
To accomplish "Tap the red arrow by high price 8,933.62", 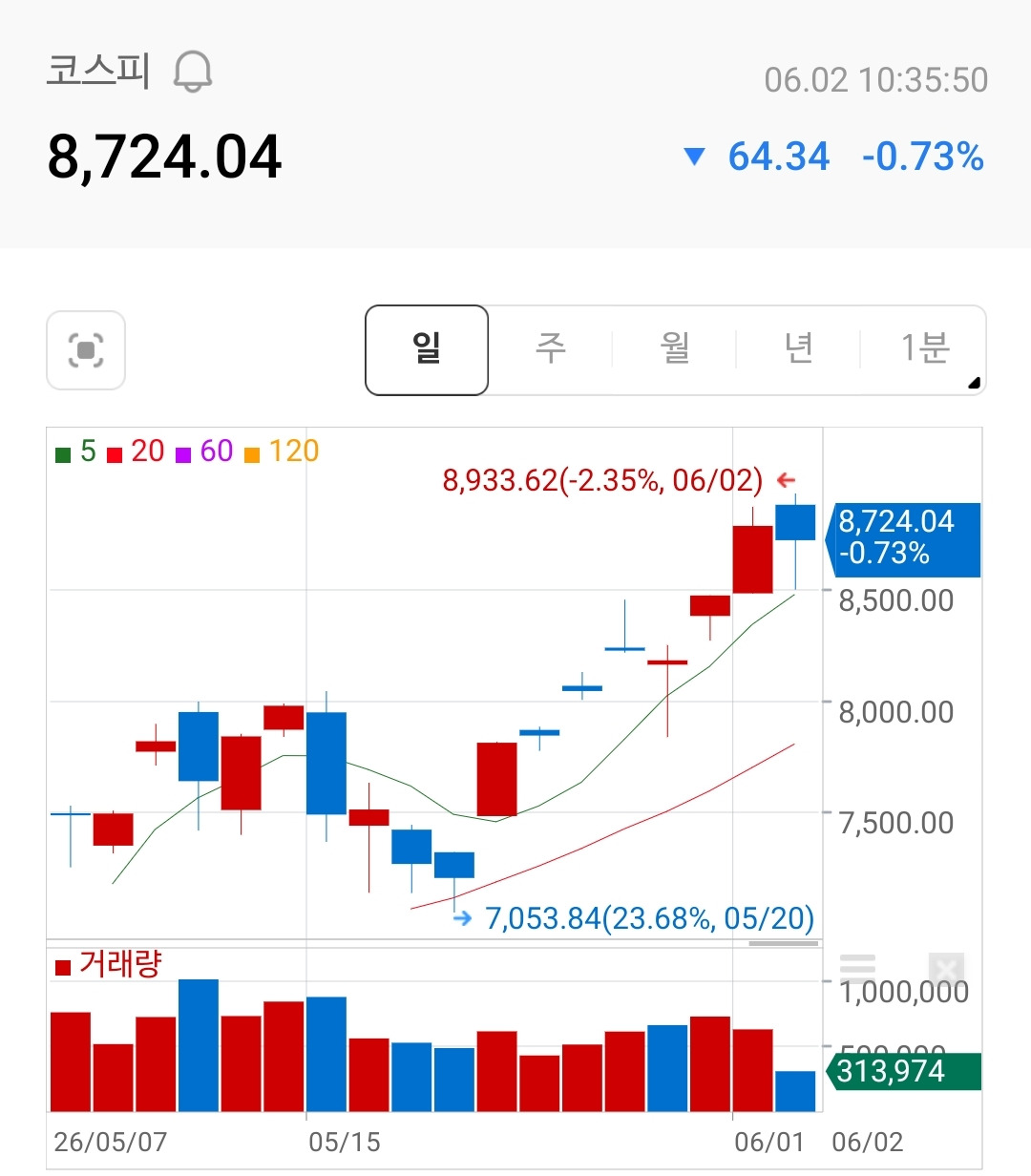I will 786,480.
